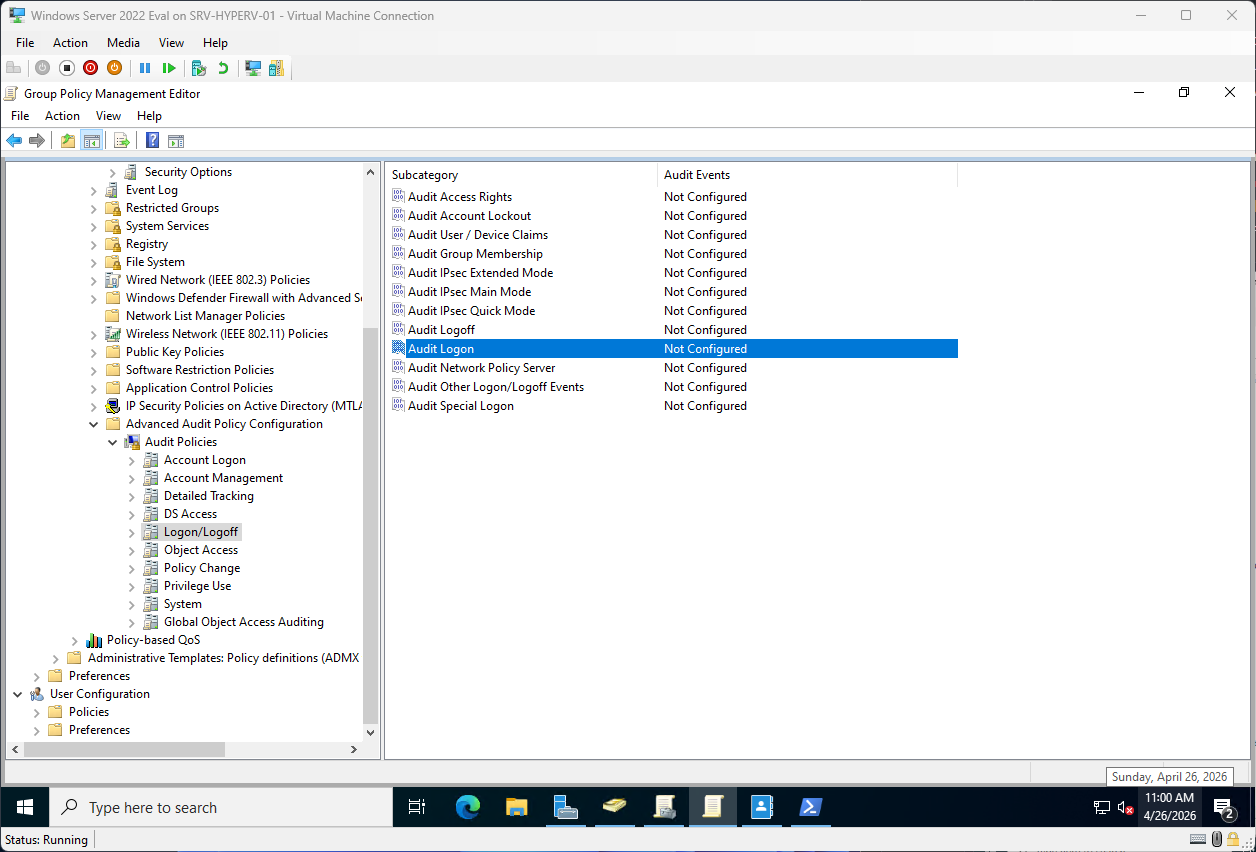Pause the virtual machine via toolbar icon
Screen dimensions: 1256x852
pyautogui.click(x=145, y=68)
